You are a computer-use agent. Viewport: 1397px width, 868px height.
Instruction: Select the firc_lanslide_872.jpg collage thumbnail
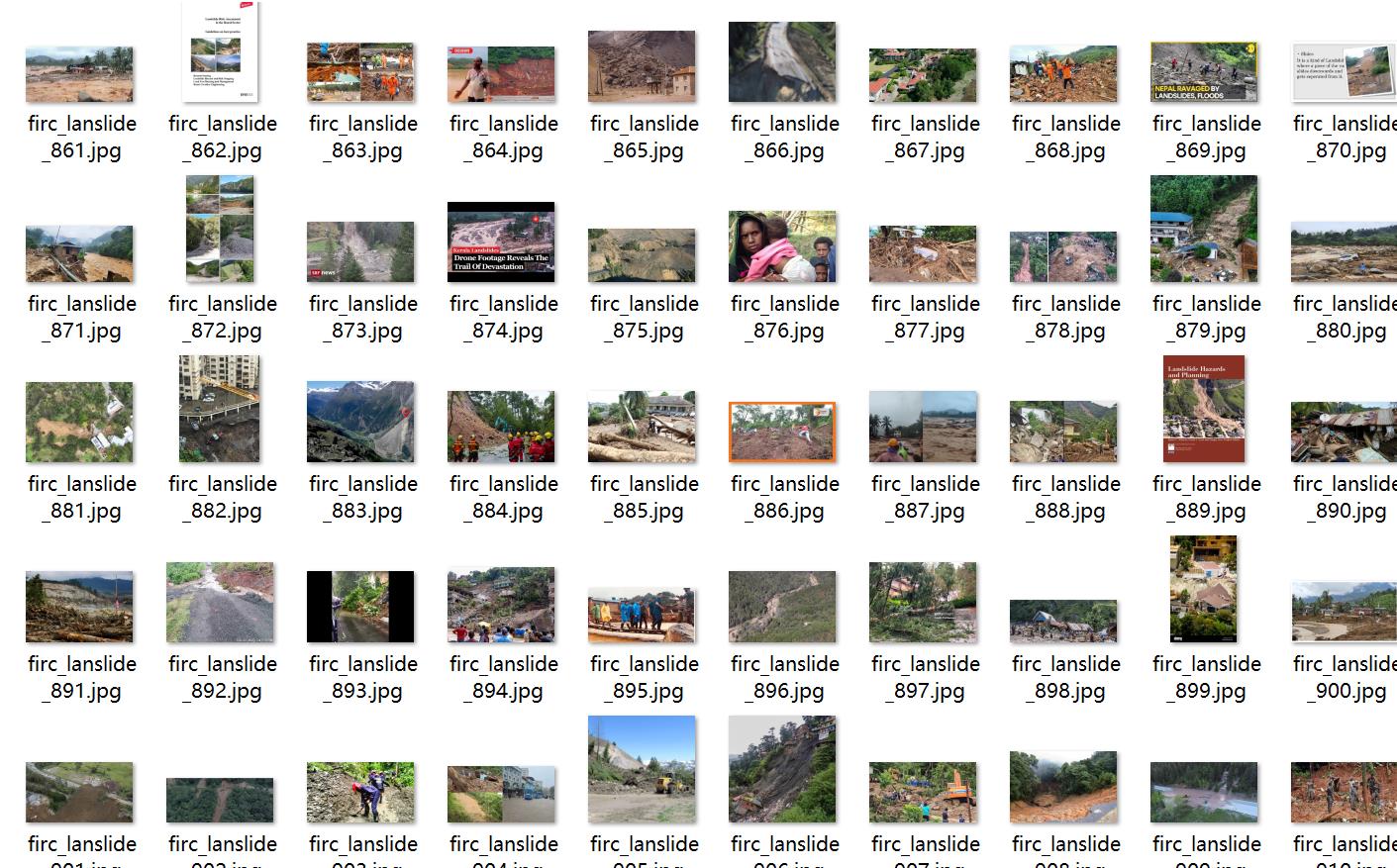(220, 229)
